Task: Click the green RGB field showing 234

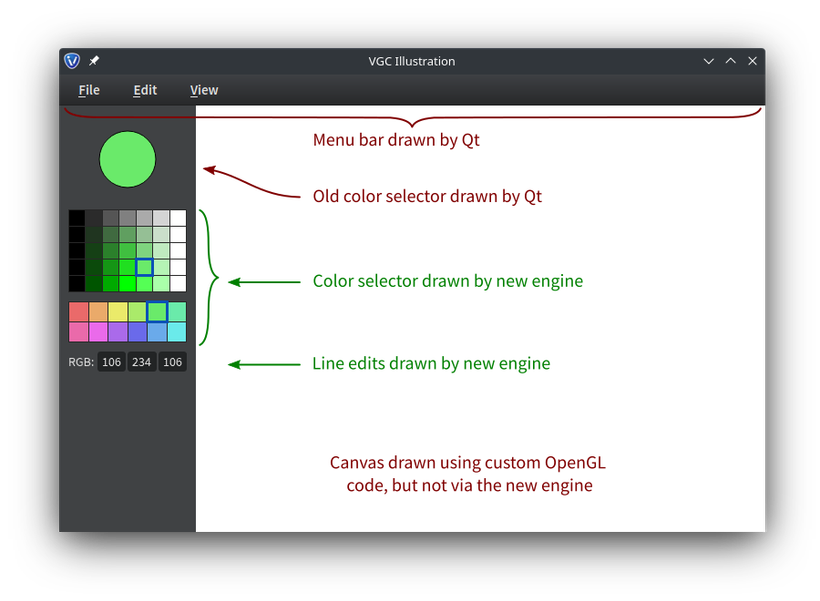Action: point(142,362)
